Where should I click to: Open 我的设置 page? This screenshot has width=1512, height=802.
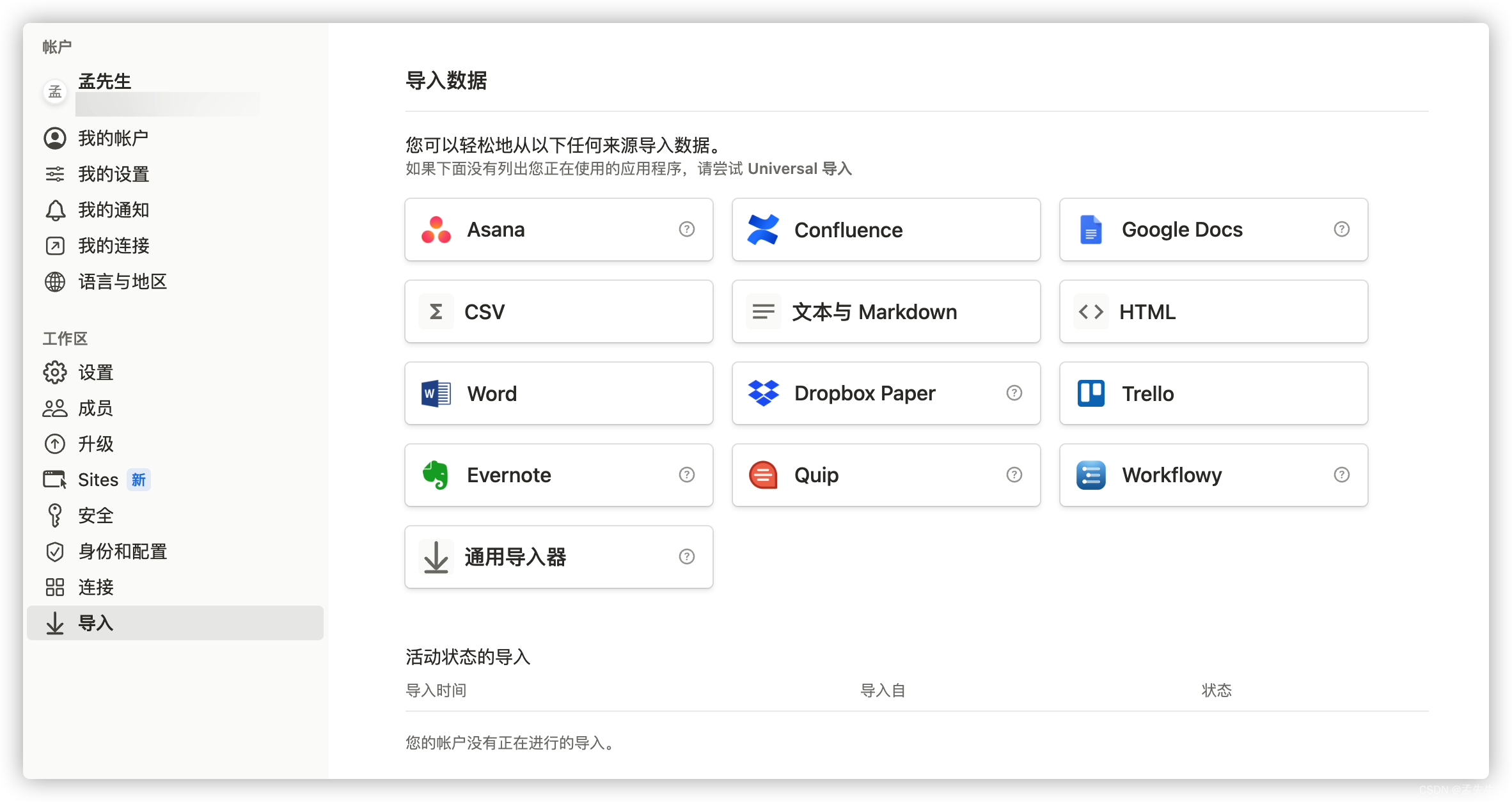[175, 174]
